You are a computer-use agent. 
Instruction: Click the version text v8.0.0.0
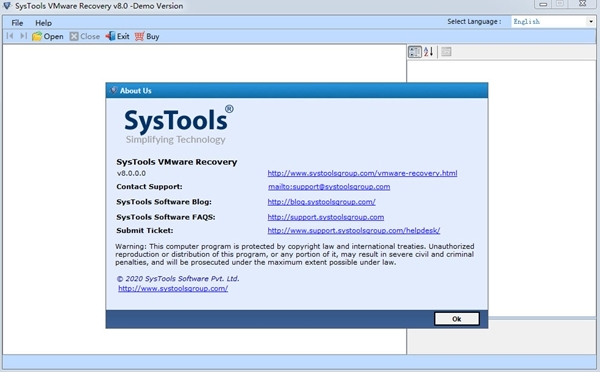click(x=131, y=173)
